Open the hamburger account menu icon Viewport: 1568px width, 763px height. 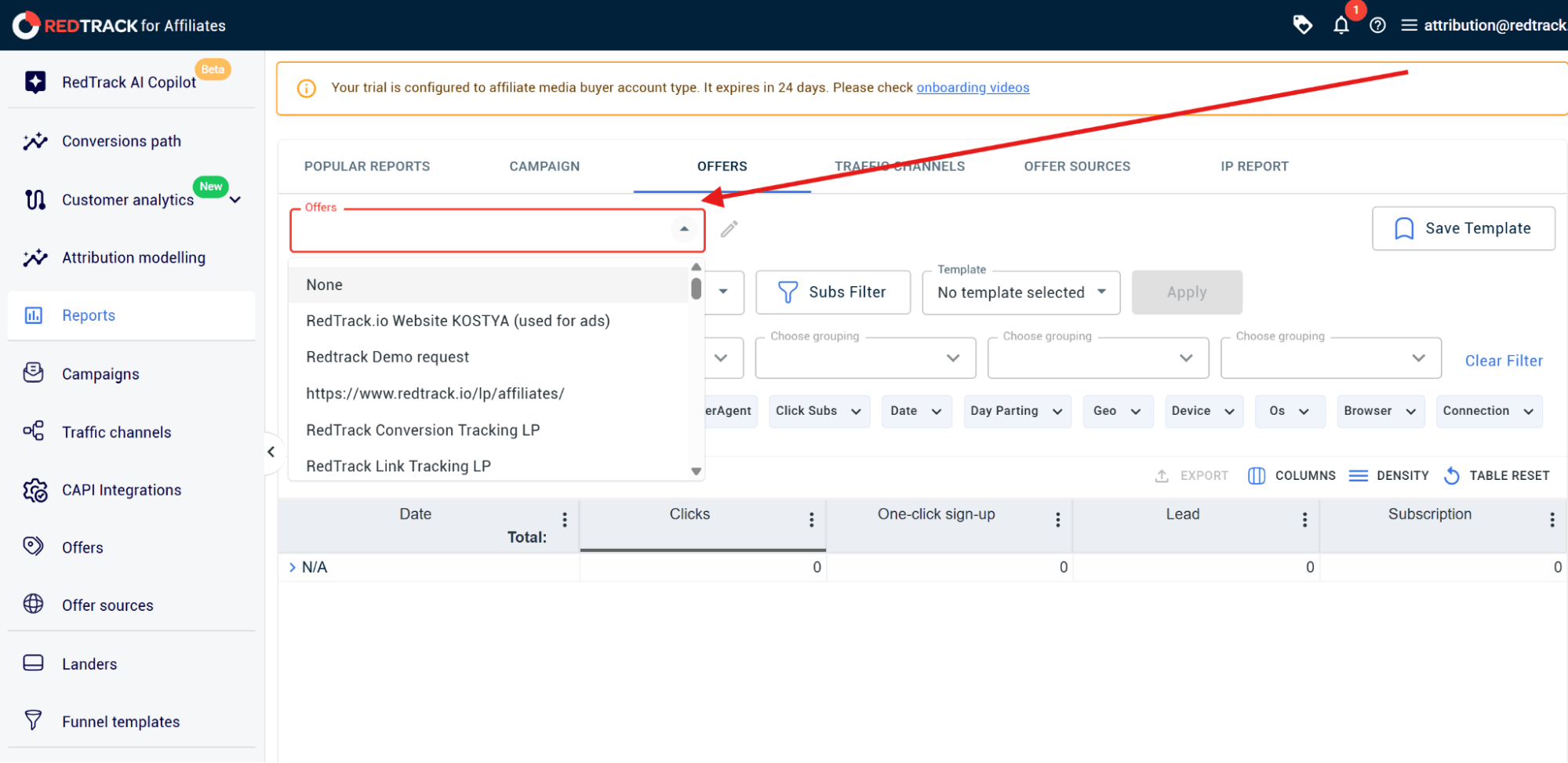pos(1409,26)
